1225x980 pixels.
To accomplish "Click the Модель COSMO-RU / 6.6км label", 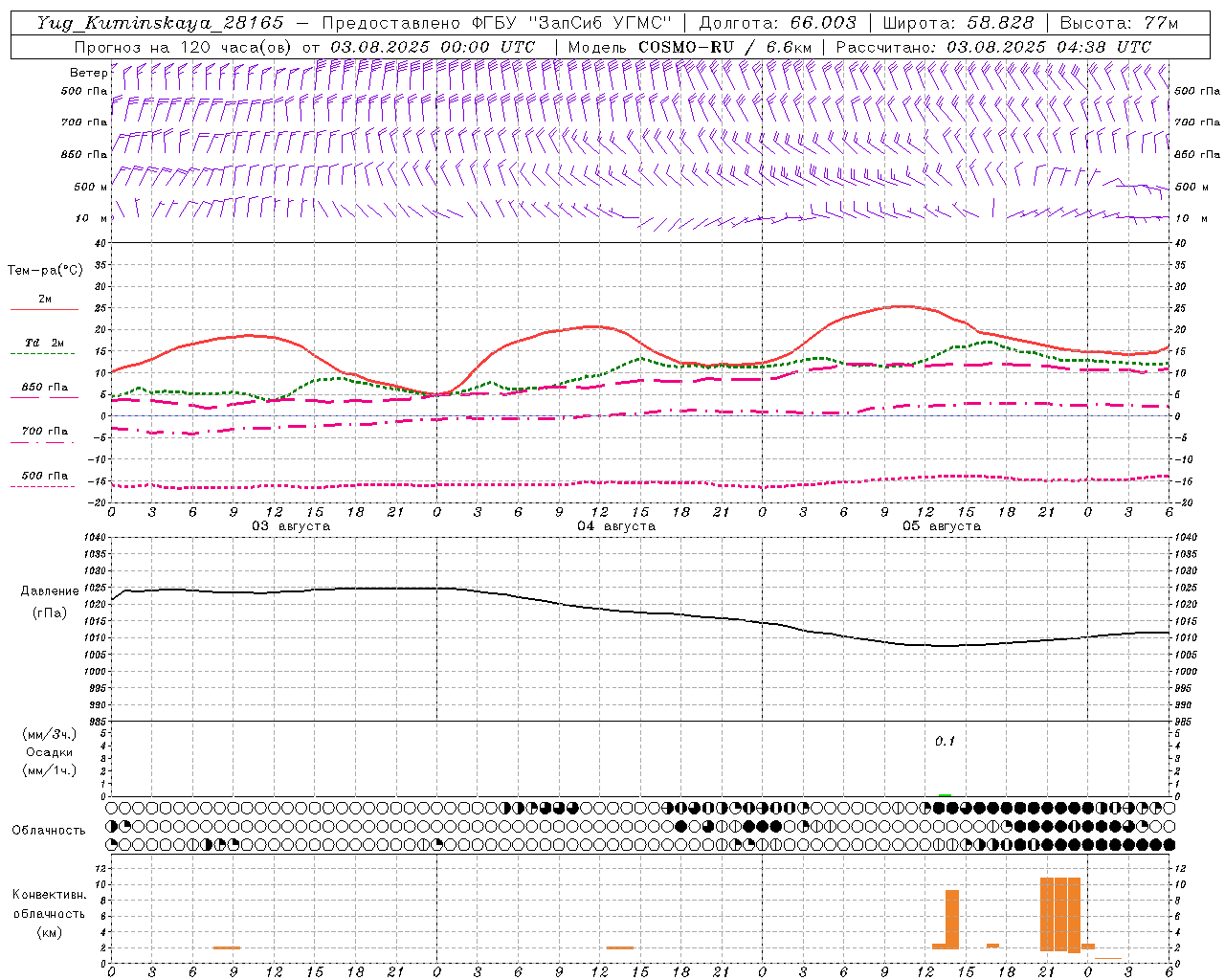I will [690, 47].
